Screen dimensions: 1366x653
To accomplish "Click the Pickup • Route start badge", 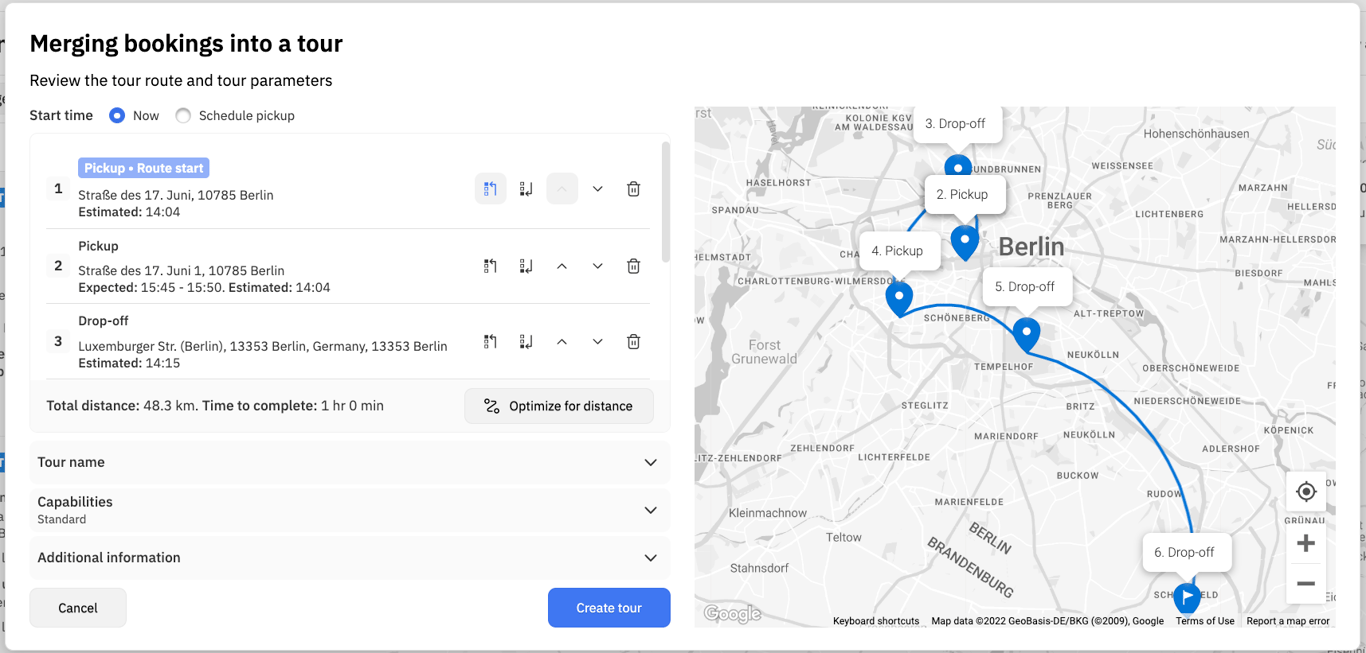I will click(x=144, y=168).
